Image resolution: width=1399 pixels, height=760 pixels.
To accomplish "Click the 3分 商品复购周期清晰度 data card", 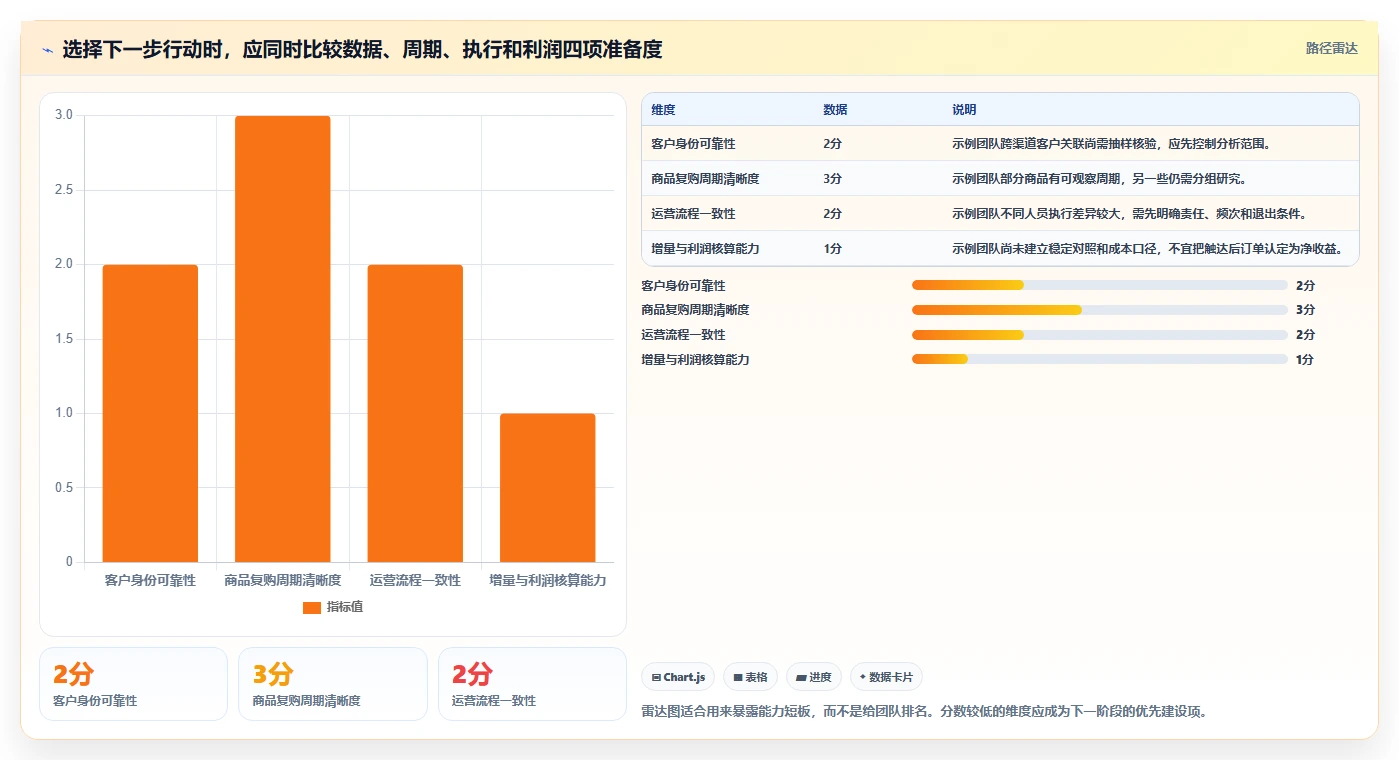I will [333, 684].
